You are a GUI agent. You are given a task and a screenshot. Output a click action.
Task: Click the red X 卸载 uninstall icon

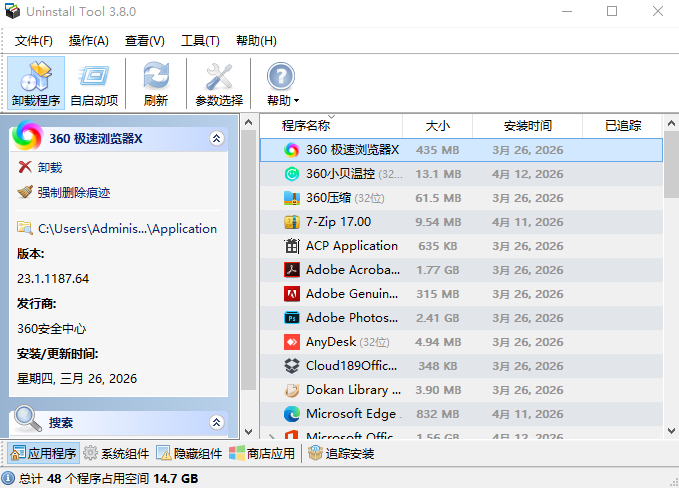25,167
